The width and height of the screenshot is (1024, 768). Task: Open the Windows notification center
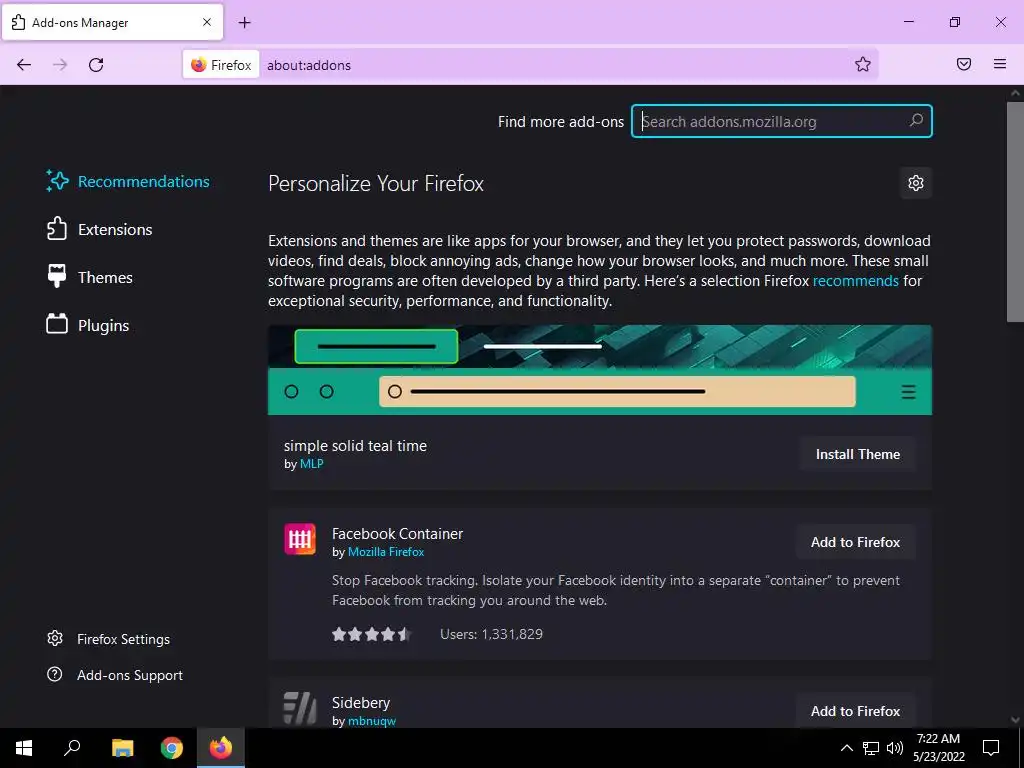pyautogui.click(x=991, y=748)
